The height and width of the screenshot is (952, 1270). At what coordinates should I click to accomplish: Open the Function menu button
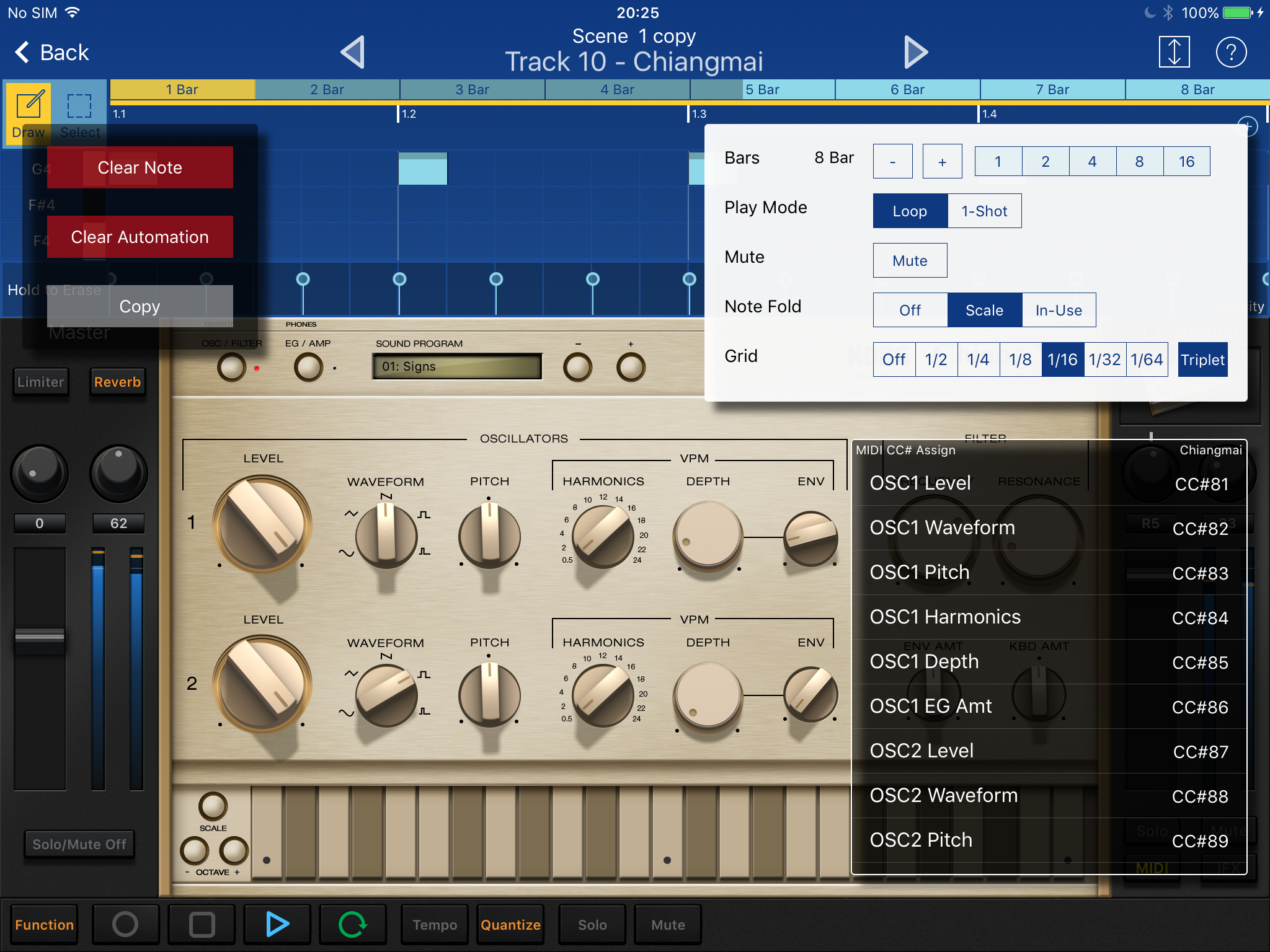click(44, 924)
